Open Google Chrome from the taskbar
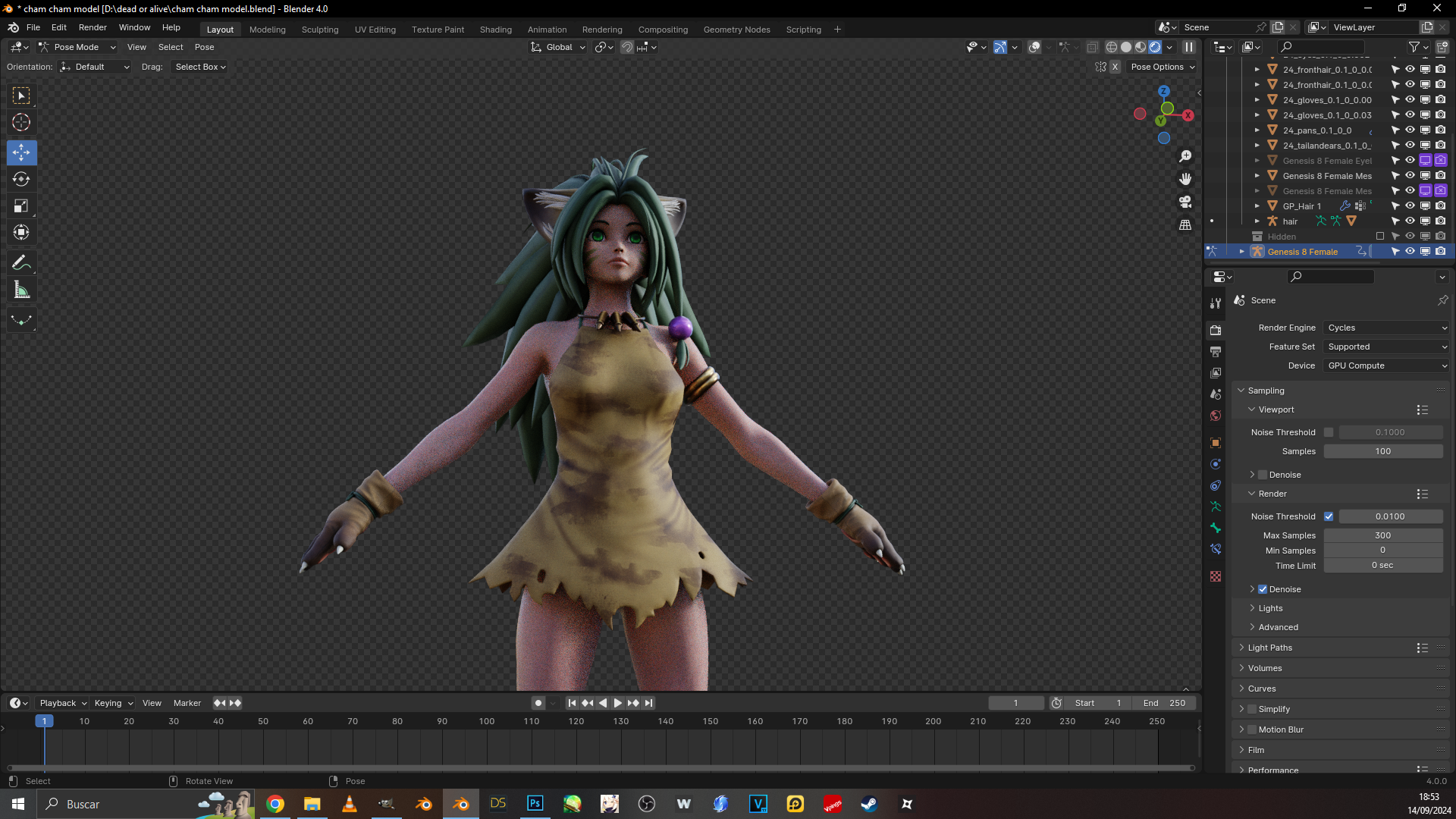This screenshot has width=1456, height=819. pyautogui.click(x=275, y=804)
